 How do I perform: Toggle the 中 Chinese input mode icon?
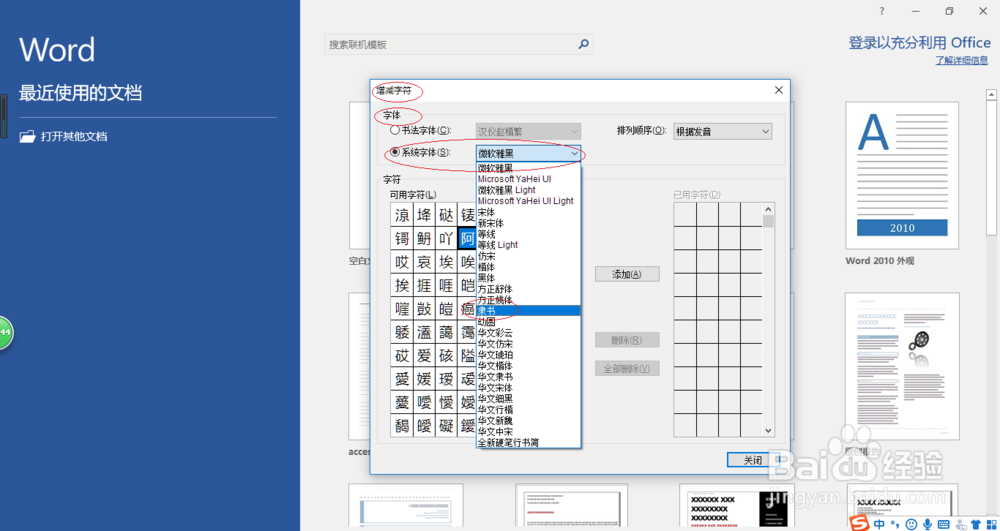(x=880, y=524)
